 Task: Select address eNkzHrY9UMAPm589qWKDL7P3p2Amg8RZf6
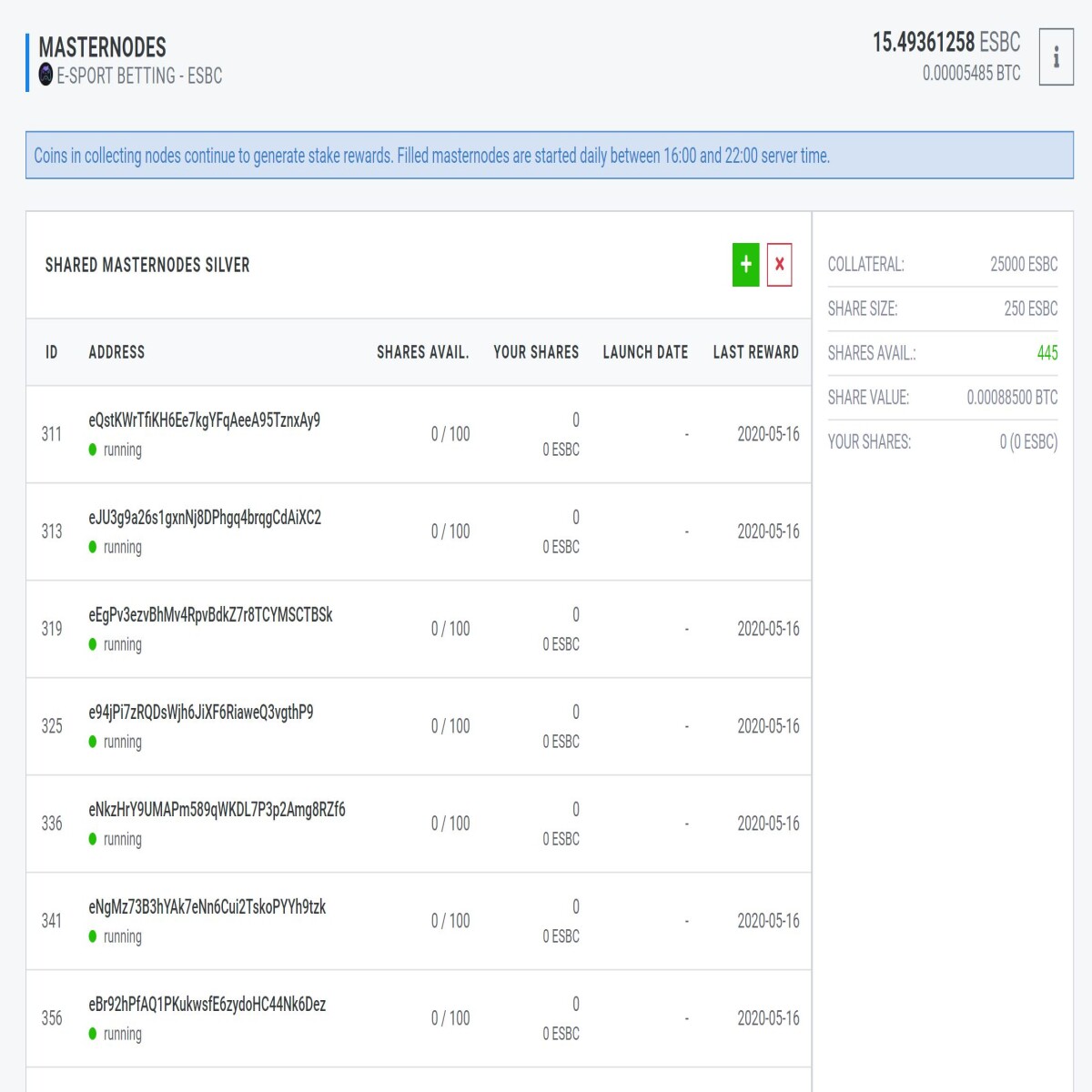coord(217,810)
